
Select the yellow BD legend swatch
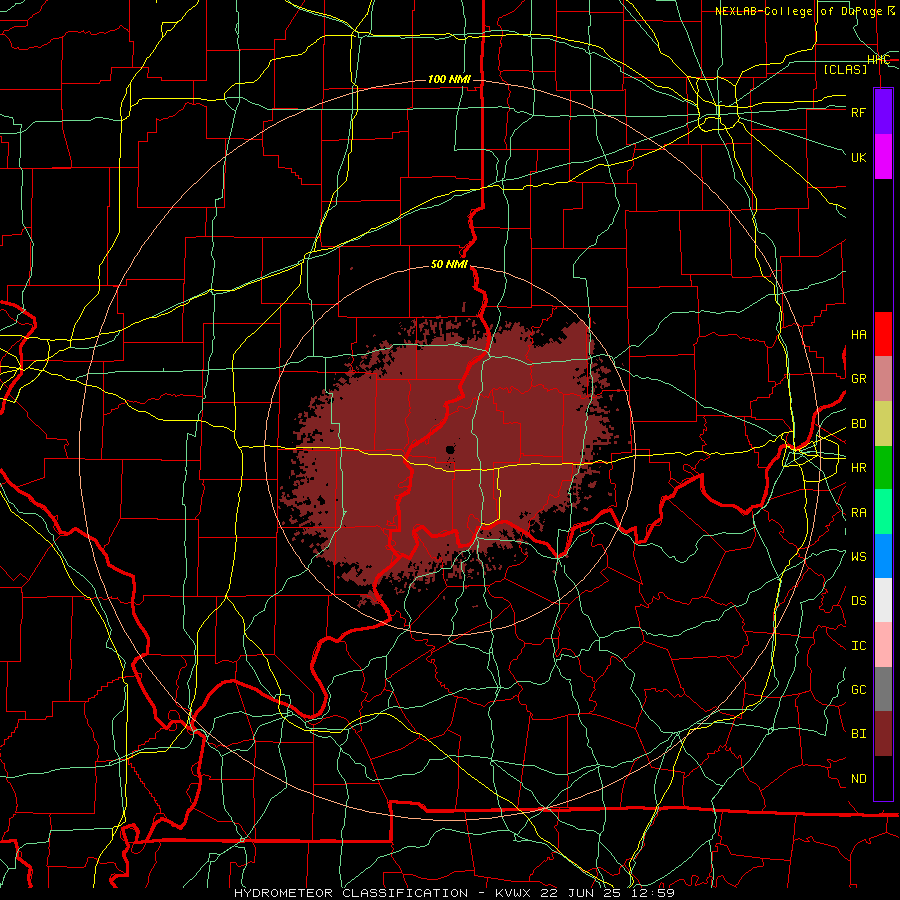[x=883, y=424]
